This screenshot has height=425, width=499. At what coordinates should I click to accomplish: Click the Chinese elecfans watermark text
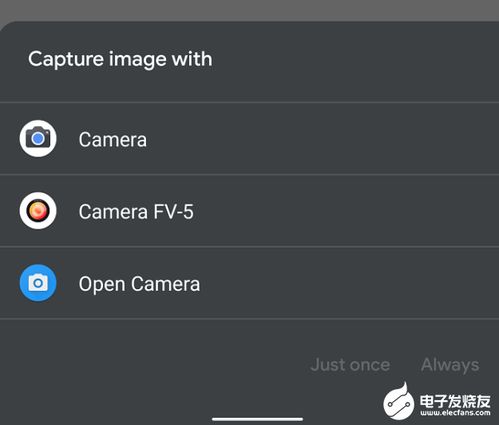455,401
